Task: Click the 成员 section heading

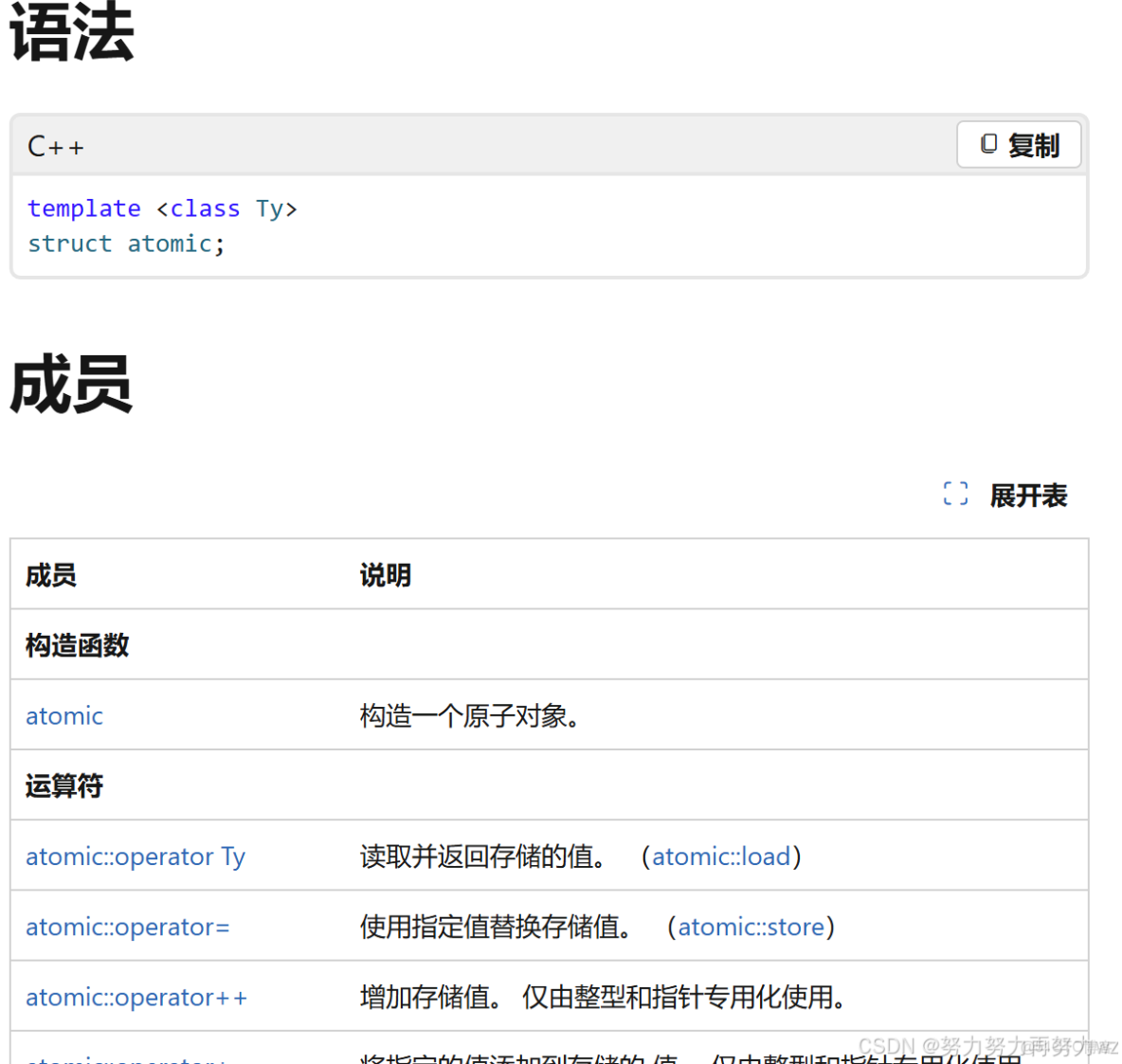Action: (x=70, y=385)
